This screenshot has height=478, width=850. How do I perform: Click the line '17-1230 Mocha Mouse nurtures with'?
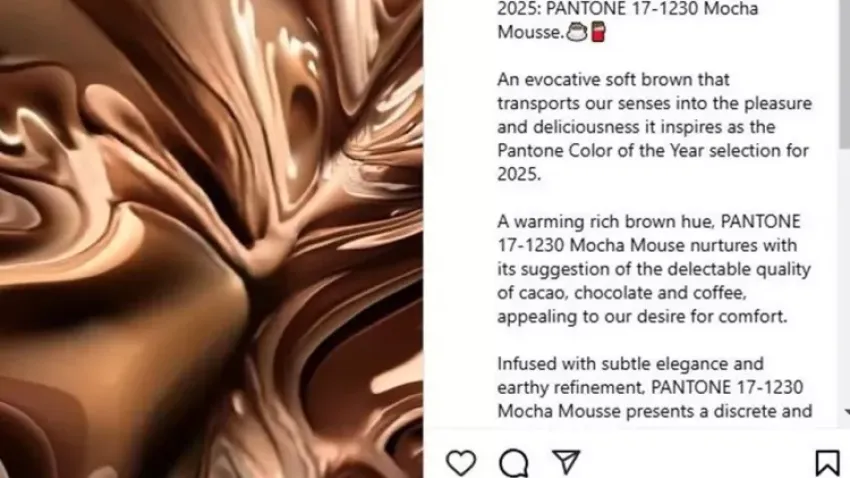point(647,246)
